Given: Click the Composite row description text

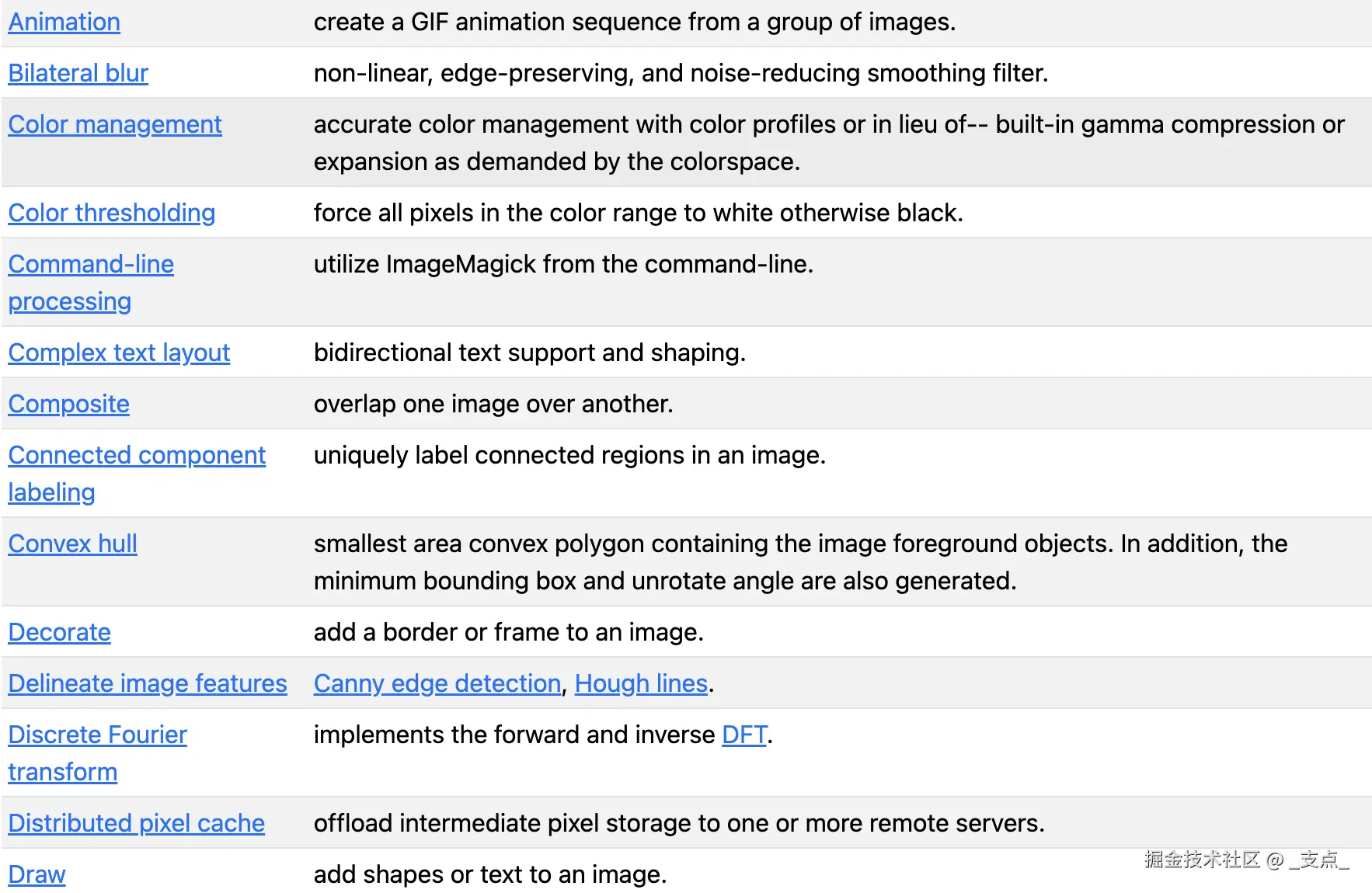Looking at the screenshot, I should click(x=493, y=404).
